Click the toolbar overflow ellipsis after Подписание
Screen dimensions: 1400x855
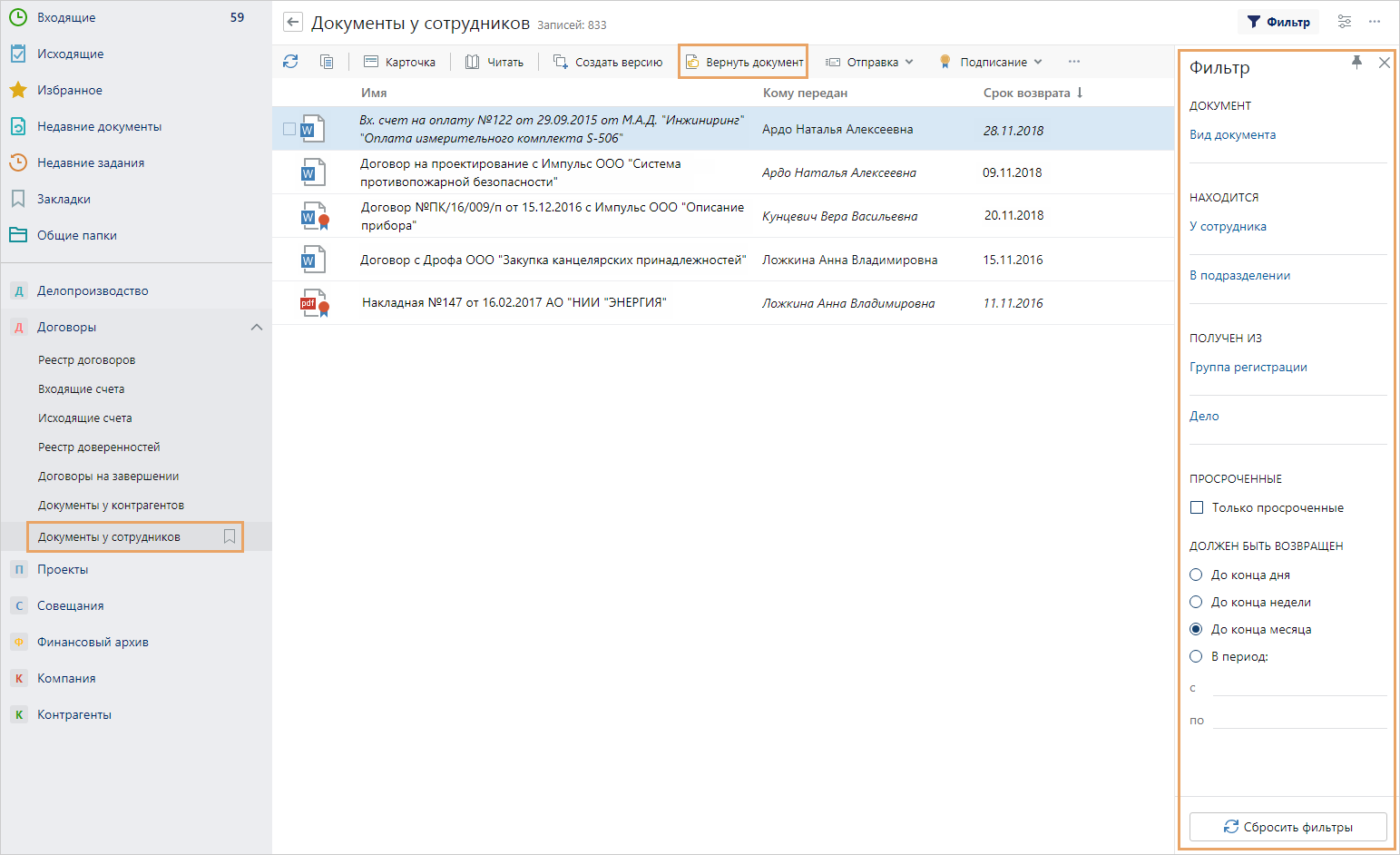[x=1074, y=62]
